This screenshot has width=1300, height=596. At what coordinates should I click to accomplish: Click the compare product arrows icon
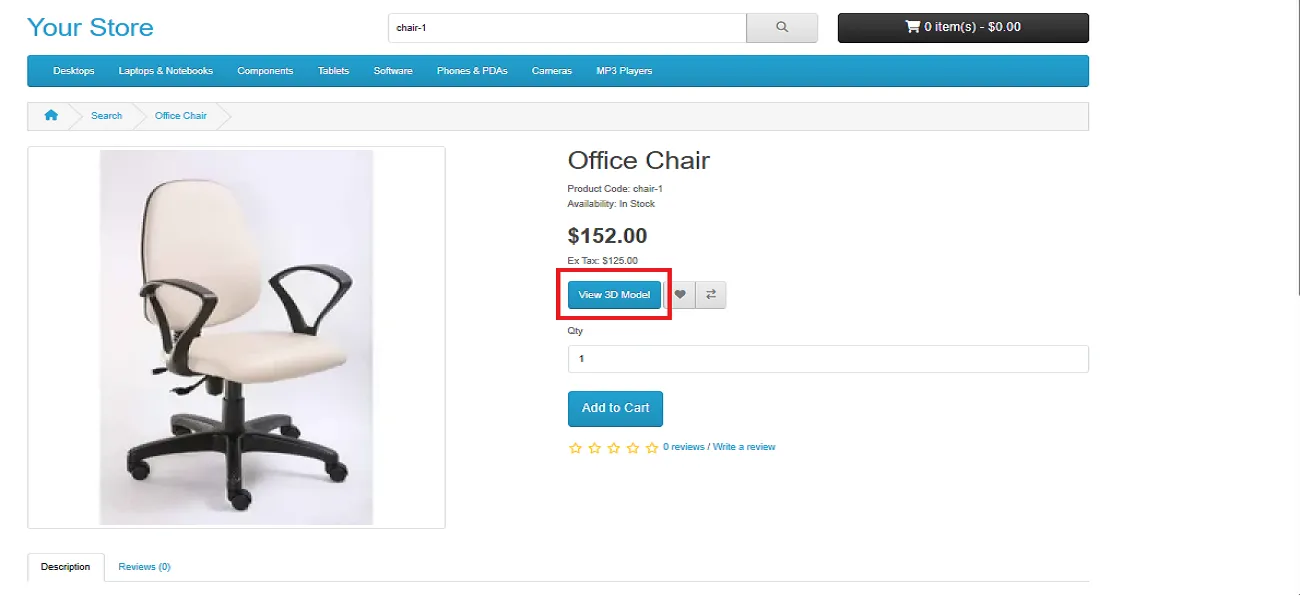[x=711, y=295]
